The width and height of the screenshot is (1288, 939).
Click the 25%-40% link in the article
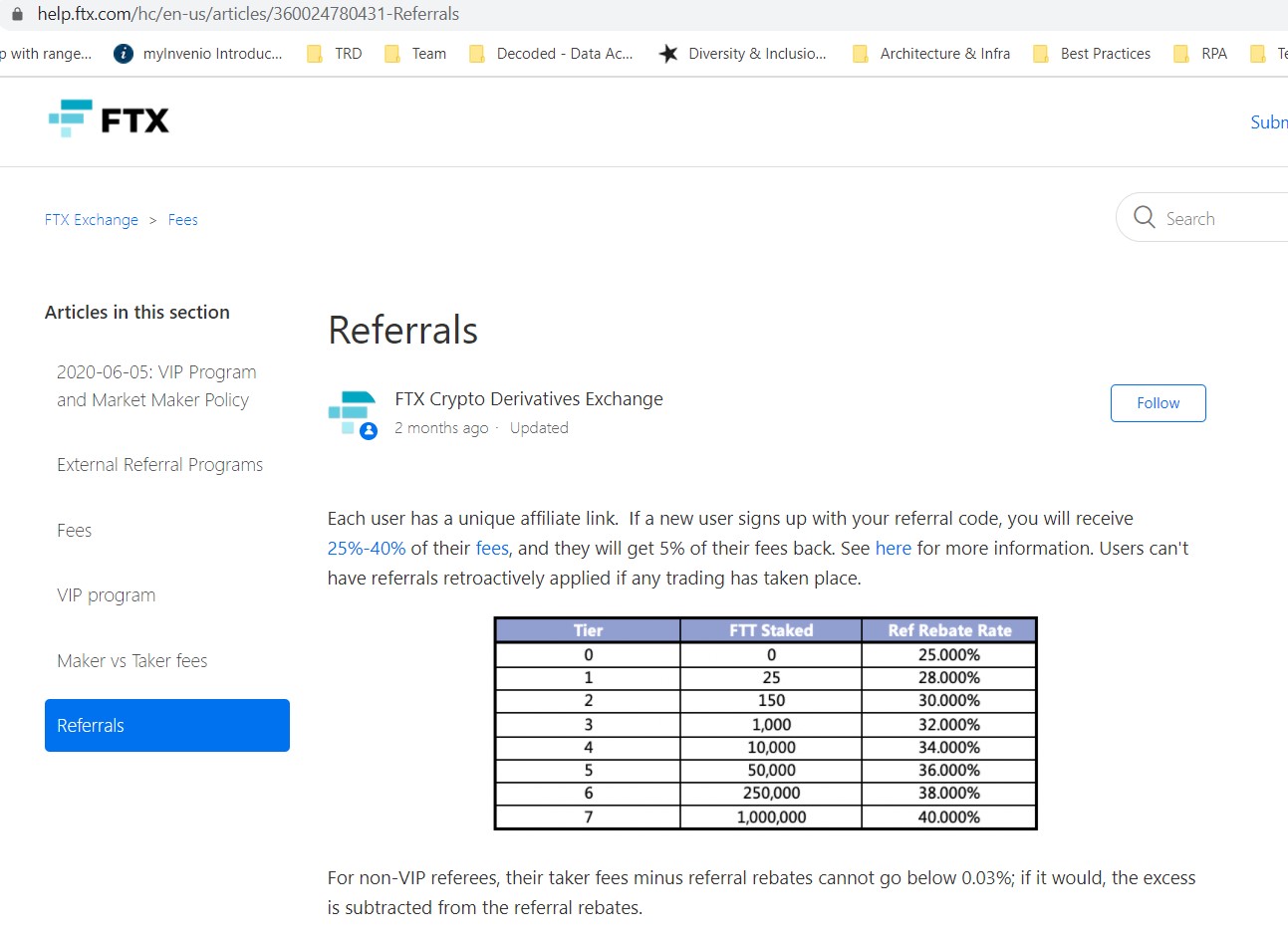click(367, 549)
